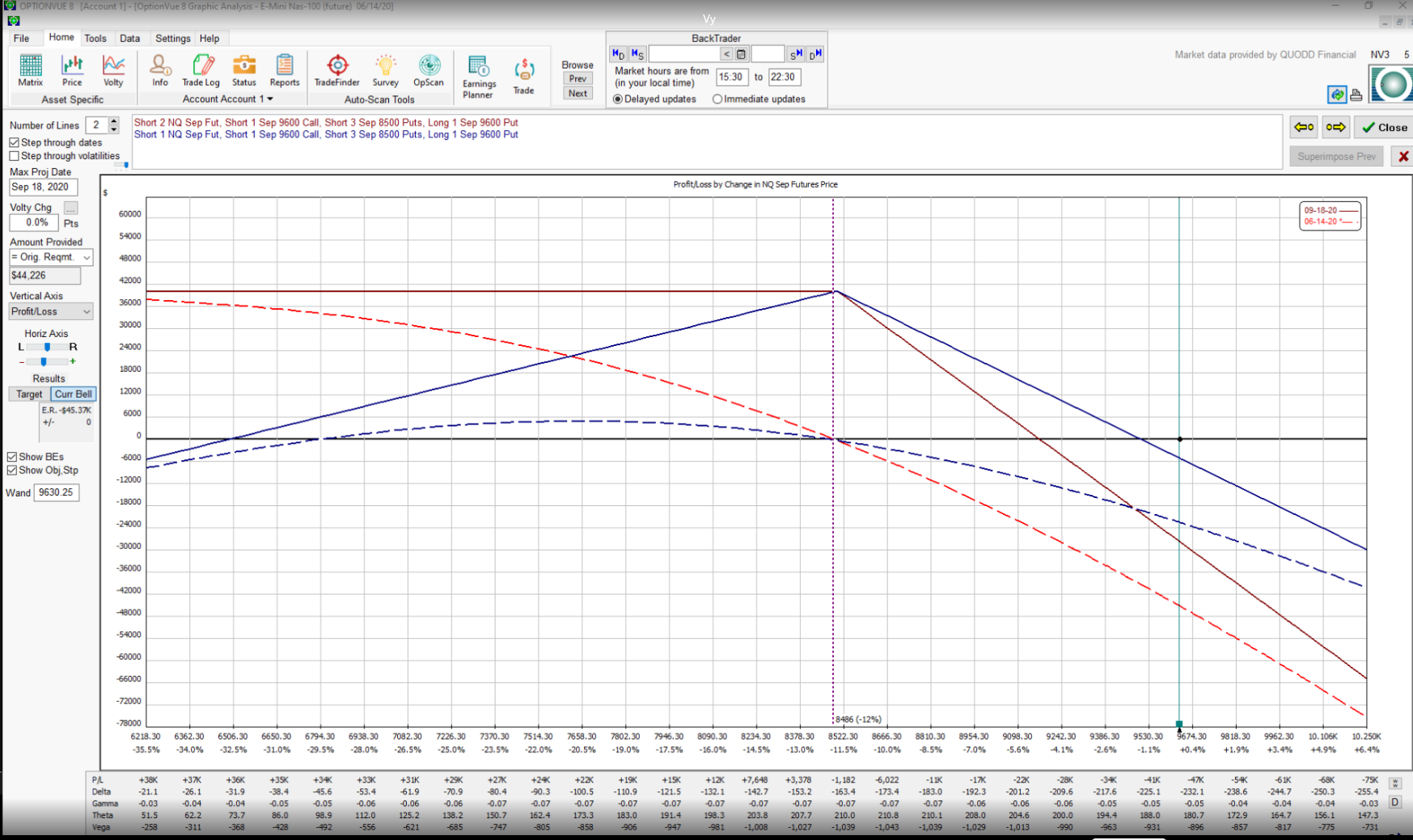Select Immediate updates radio button
Viewport: 1413px width, 840px height.
click(717, 99)
